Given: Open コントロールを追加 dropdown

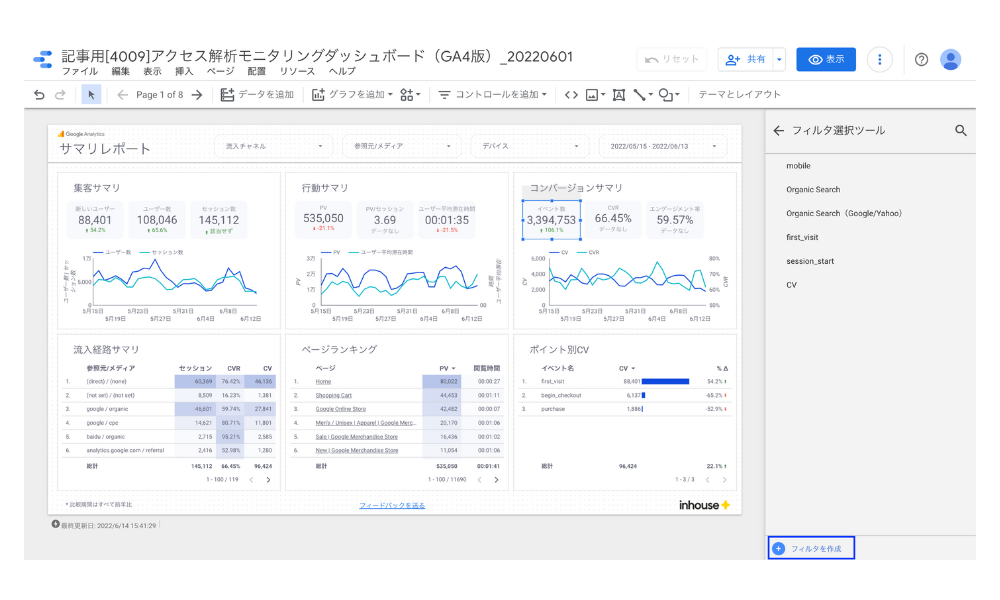Looking at the screenshot, I should pyautogui.click(x=492, y=94).
